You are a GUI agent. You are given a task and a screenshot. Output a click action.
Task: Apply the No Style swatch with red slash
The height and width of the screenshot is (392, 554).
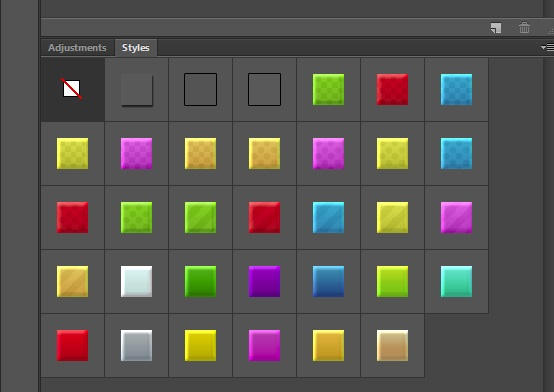pos(72,89)
